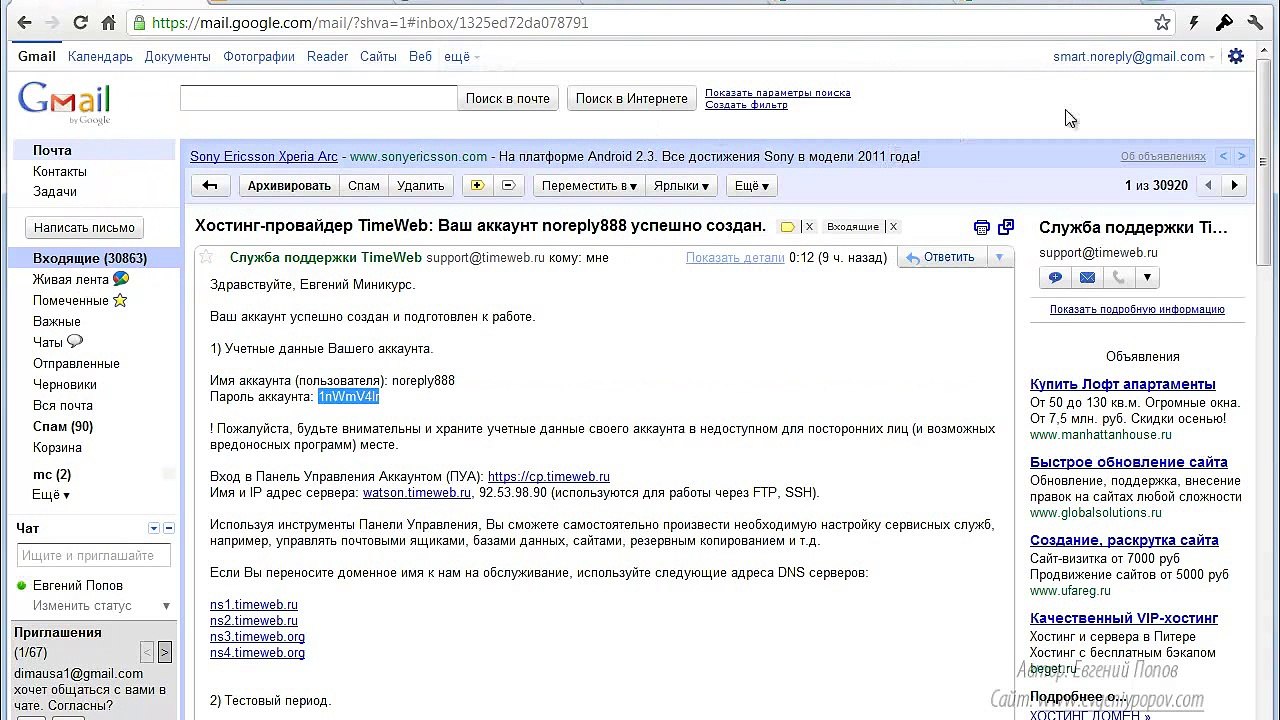Click the Написать письмо compose button
Viewport: 1280px width, 720px height.
point(84,227)
